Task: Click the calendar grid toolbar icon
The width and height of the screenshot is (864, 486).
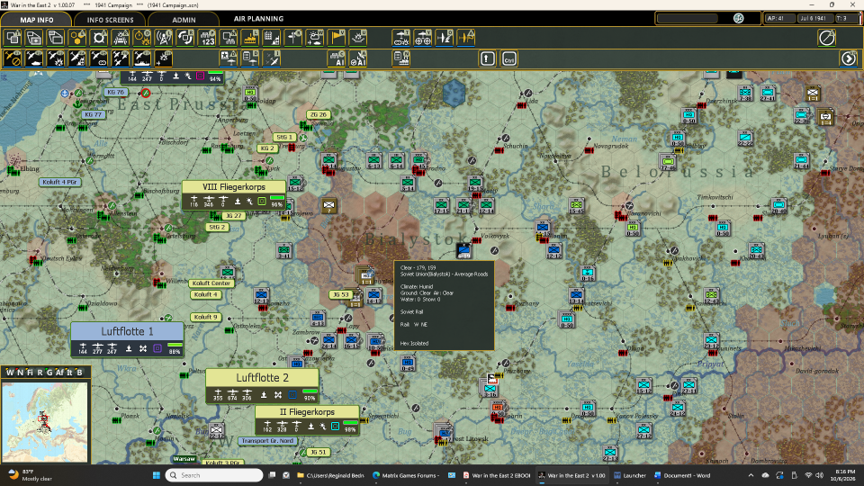Action: (272, 37)
